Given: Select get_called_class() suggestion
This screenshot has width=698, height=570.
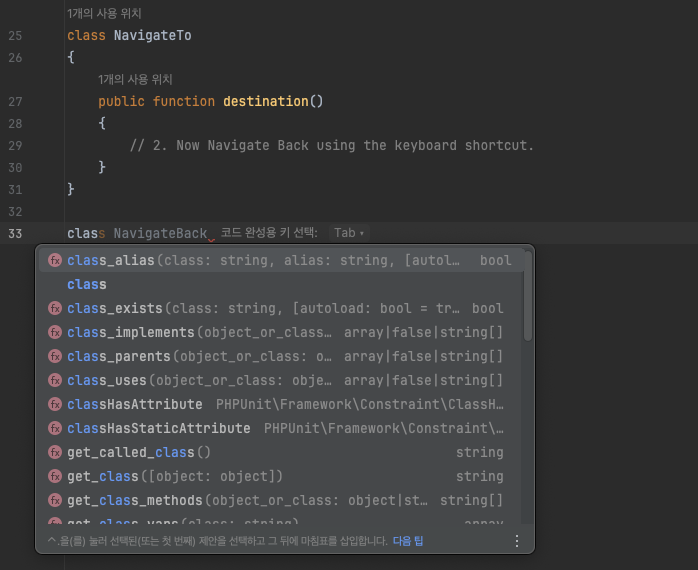Looking at the screenshot, I should (281, 452).
